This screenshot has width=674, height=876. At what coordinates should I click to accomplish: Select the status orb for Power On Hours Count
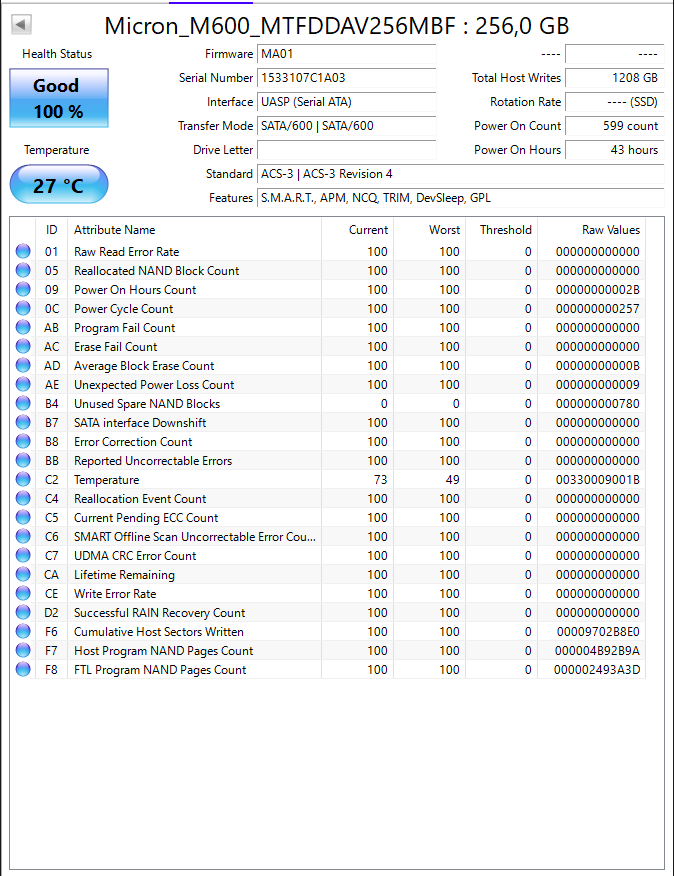[x=23, y=289]
